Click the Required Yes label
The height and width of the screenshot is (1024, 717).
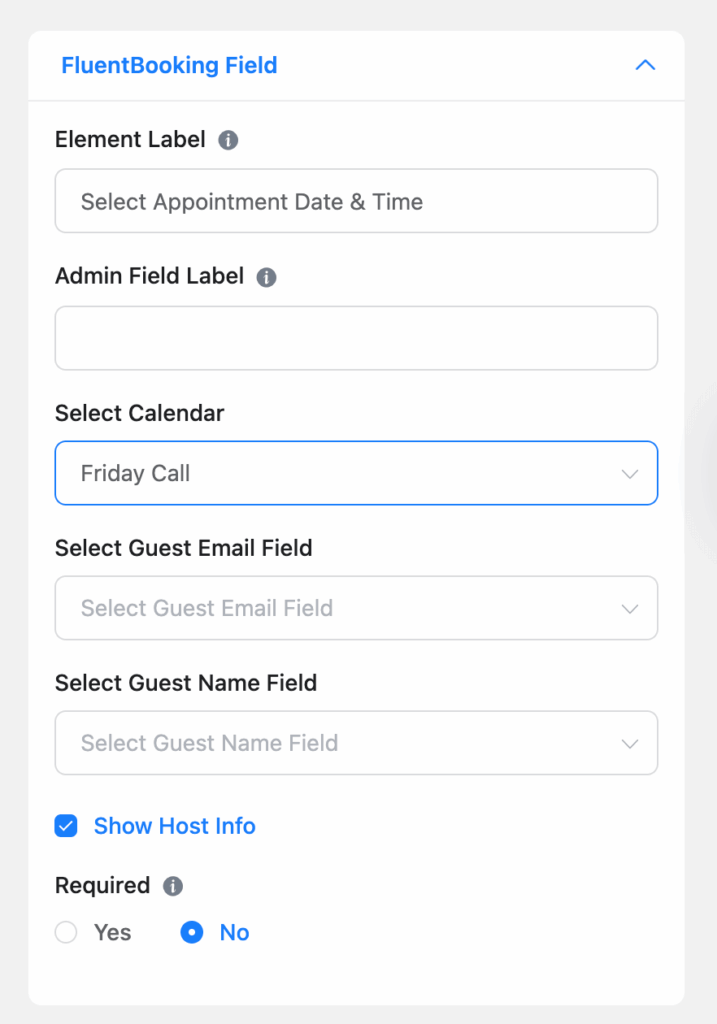110,932
